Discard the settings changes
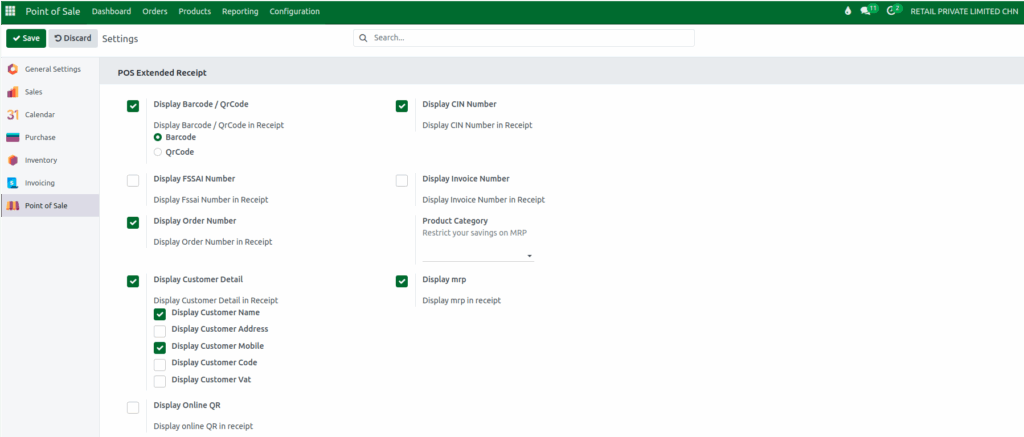 [x=73, y=39]
